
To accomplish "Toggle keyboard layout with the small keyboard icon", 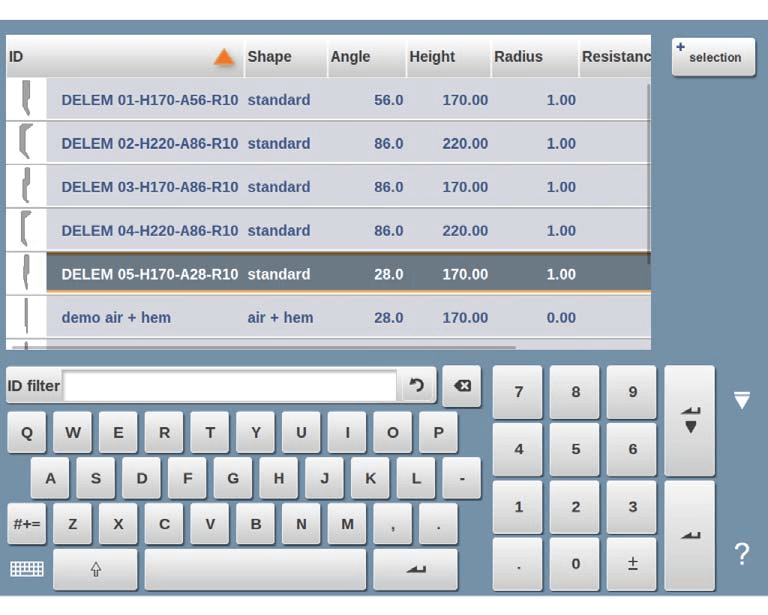I will click(x=27, y=569).
